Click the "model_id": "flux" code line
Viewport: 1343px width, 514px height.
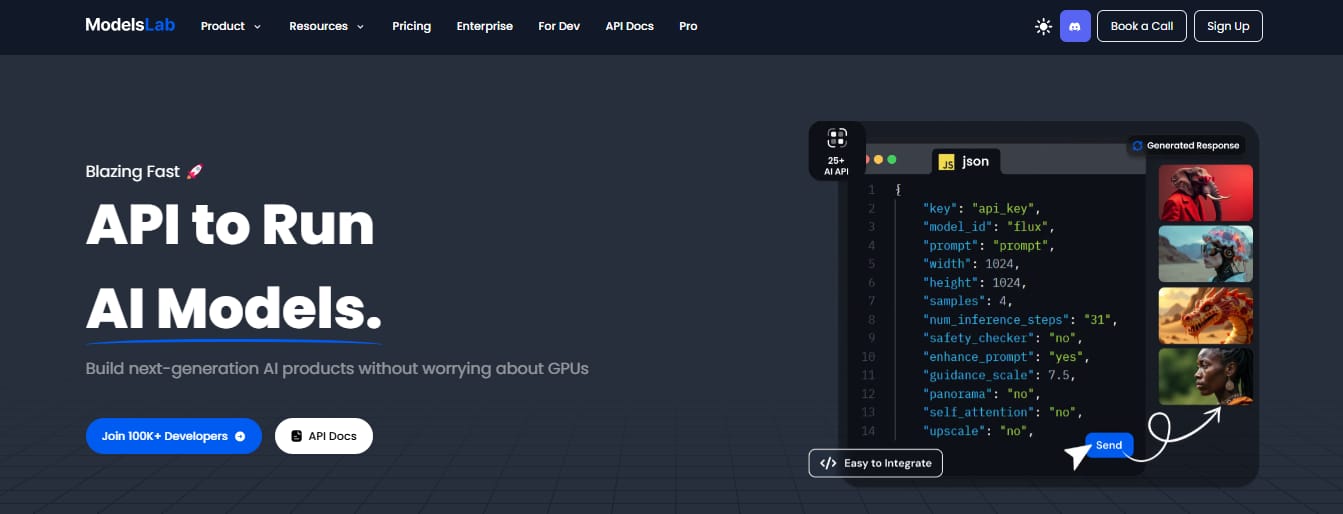pos(989,227)
